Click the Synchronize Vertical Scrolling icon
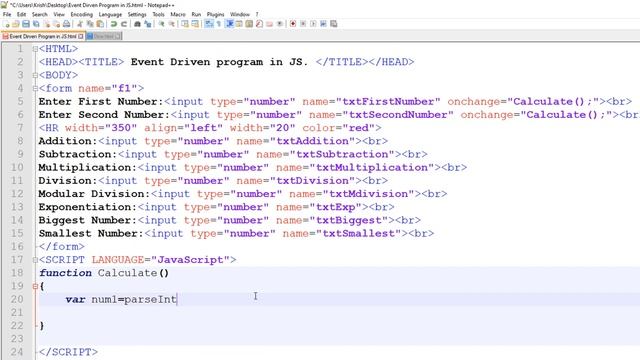Viewport: 640px width, 360px height. point(185,24)
